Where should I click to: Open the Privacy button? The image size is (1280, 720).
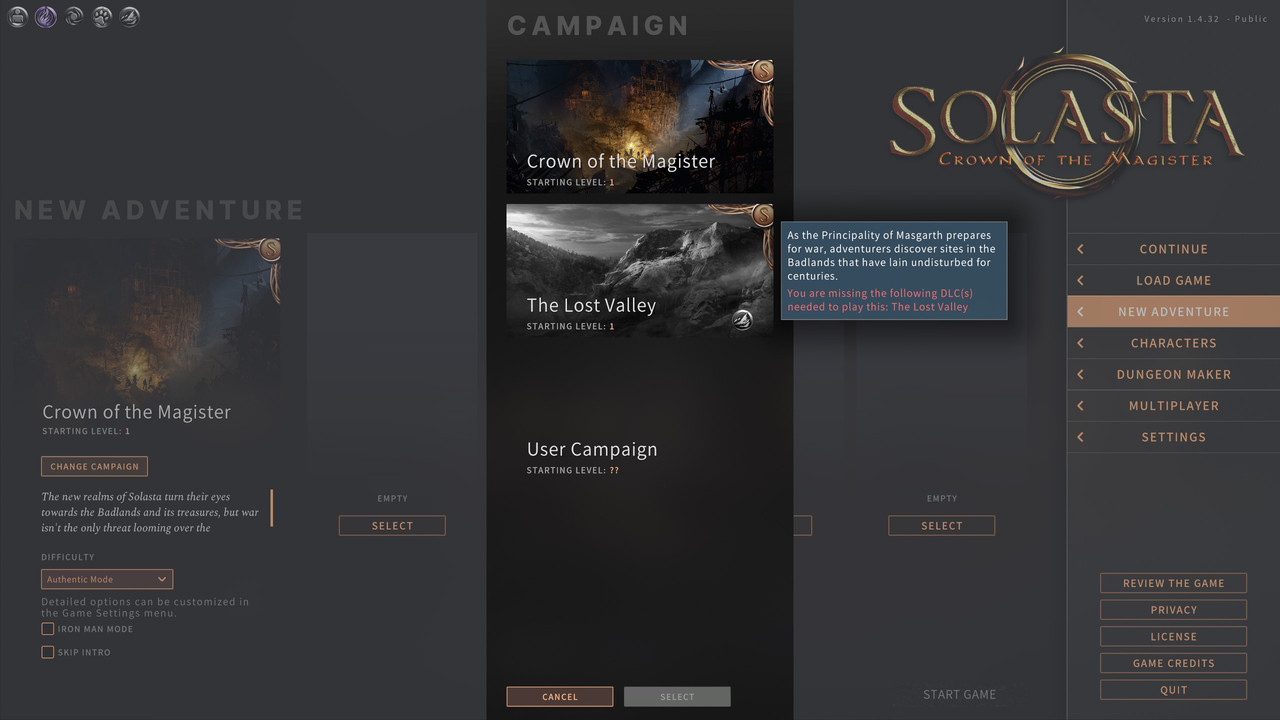click(x=1173, y=610)
